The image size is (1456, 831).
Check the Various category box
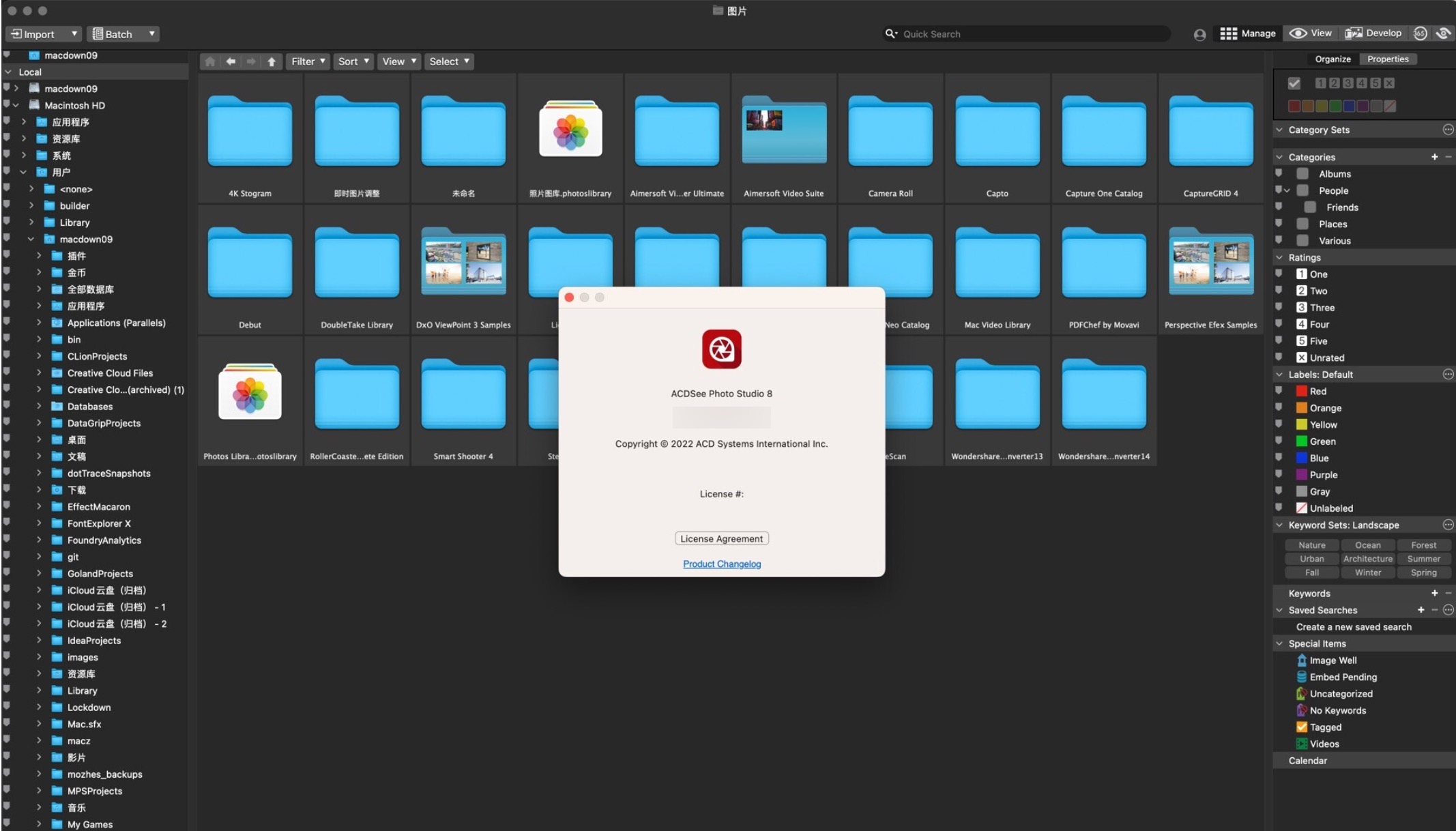click(x=1302, y=241)
